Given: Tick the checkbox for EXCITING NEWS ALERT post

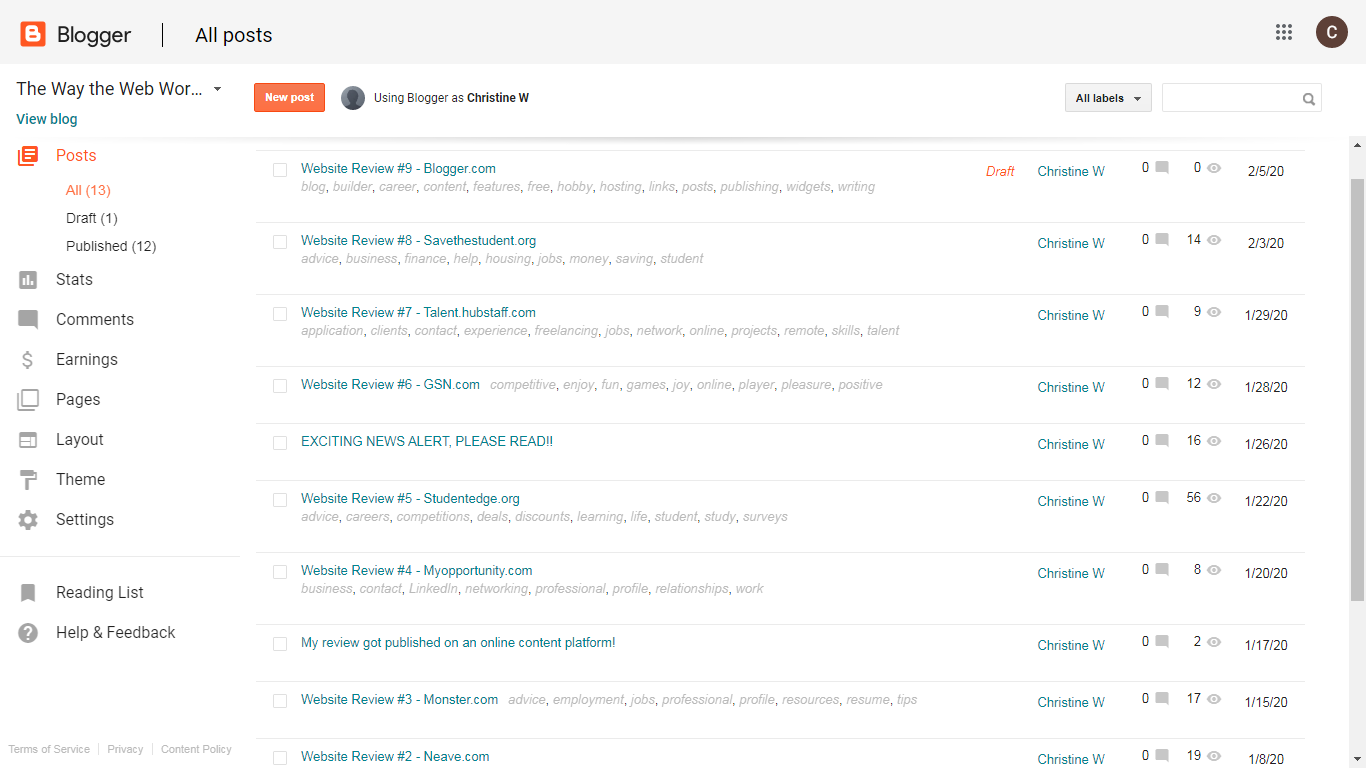Looking at the screenshot, I should [x=280, y=443].
